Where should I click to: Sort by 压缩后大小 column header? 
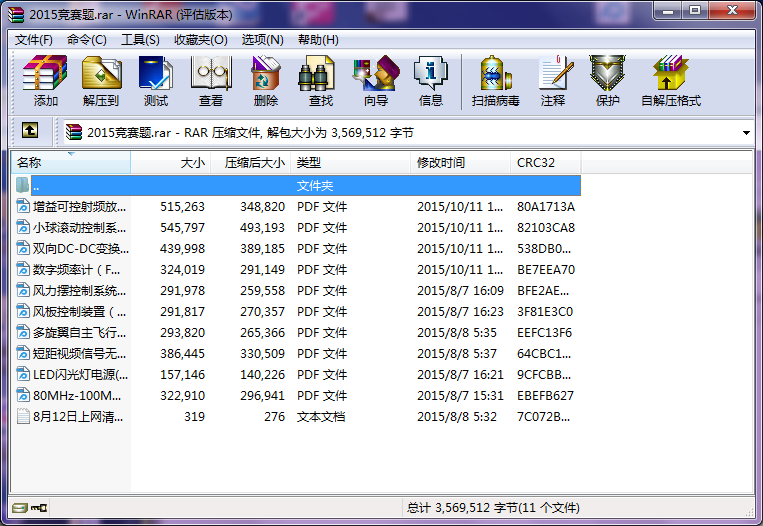click(251, 163)
